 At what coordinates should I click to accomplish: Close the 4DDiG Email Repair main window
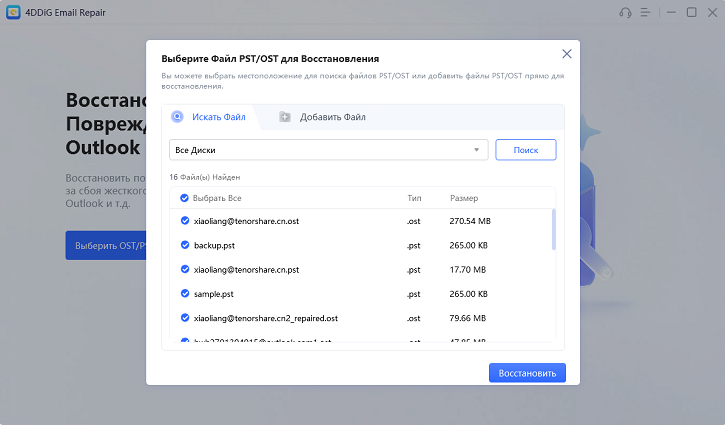click(712, 12)
